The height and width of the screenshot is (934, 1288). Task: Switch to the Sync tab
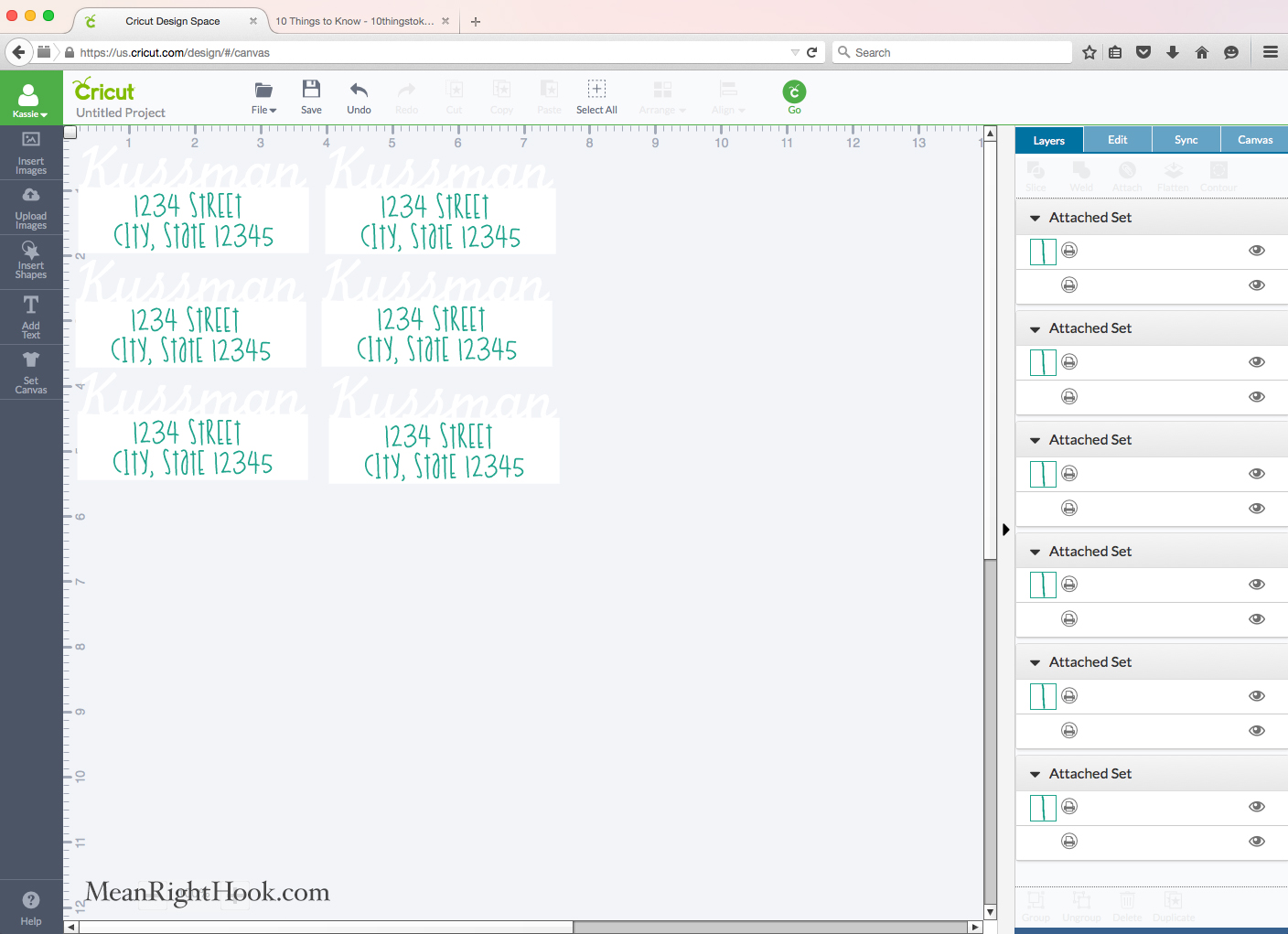click(x=1186, y=140)
